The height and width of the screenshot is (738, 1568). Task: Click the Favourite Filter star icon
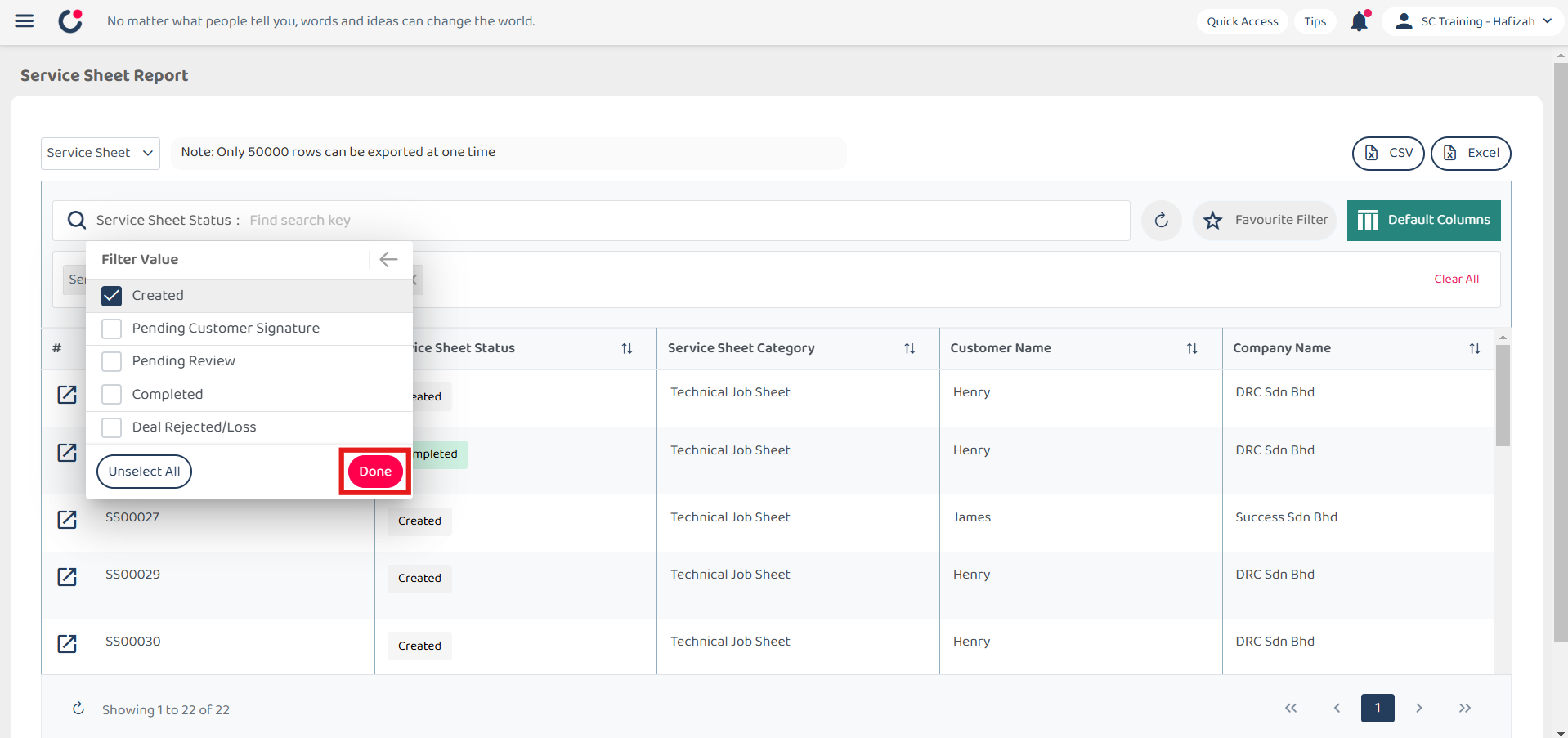(1213, 221)
